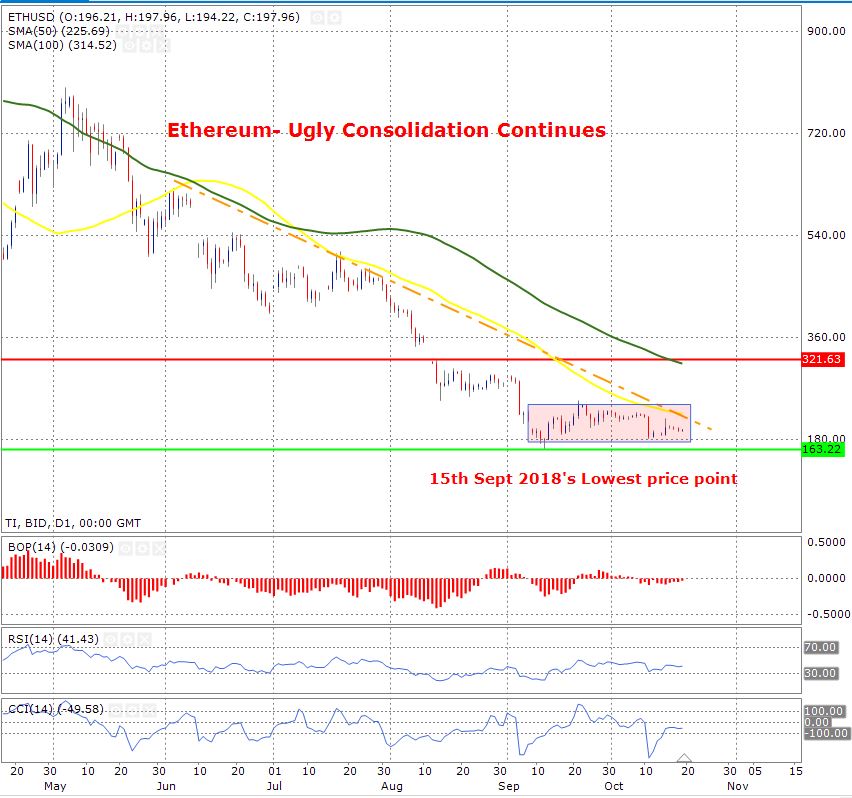Screen dimensions: 852x798
Task: Click the CCI(14) (-49.58) label
Action: [55, 709]
